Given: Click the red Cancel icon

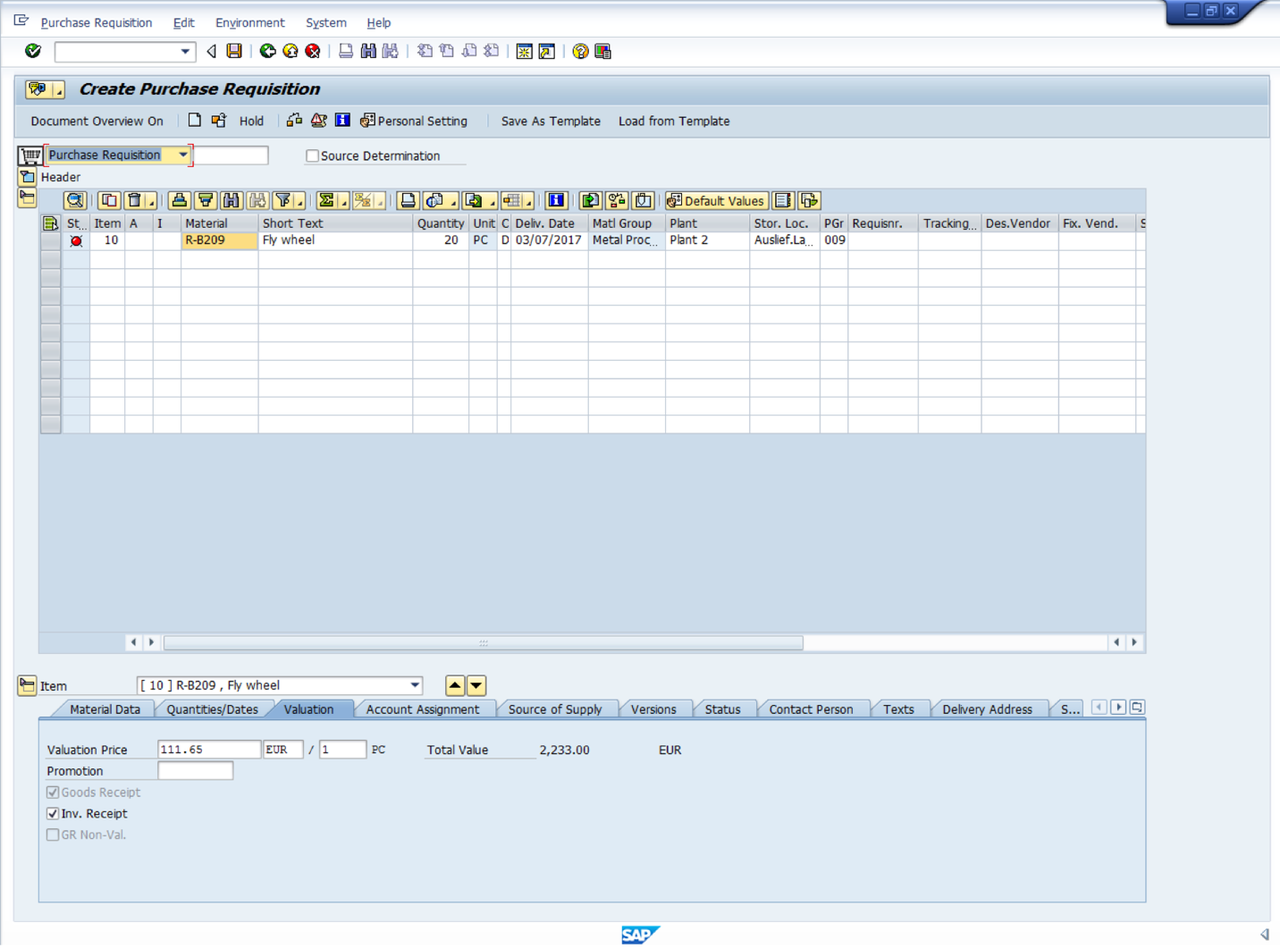Looking at the screenshot, I should 313,51.
